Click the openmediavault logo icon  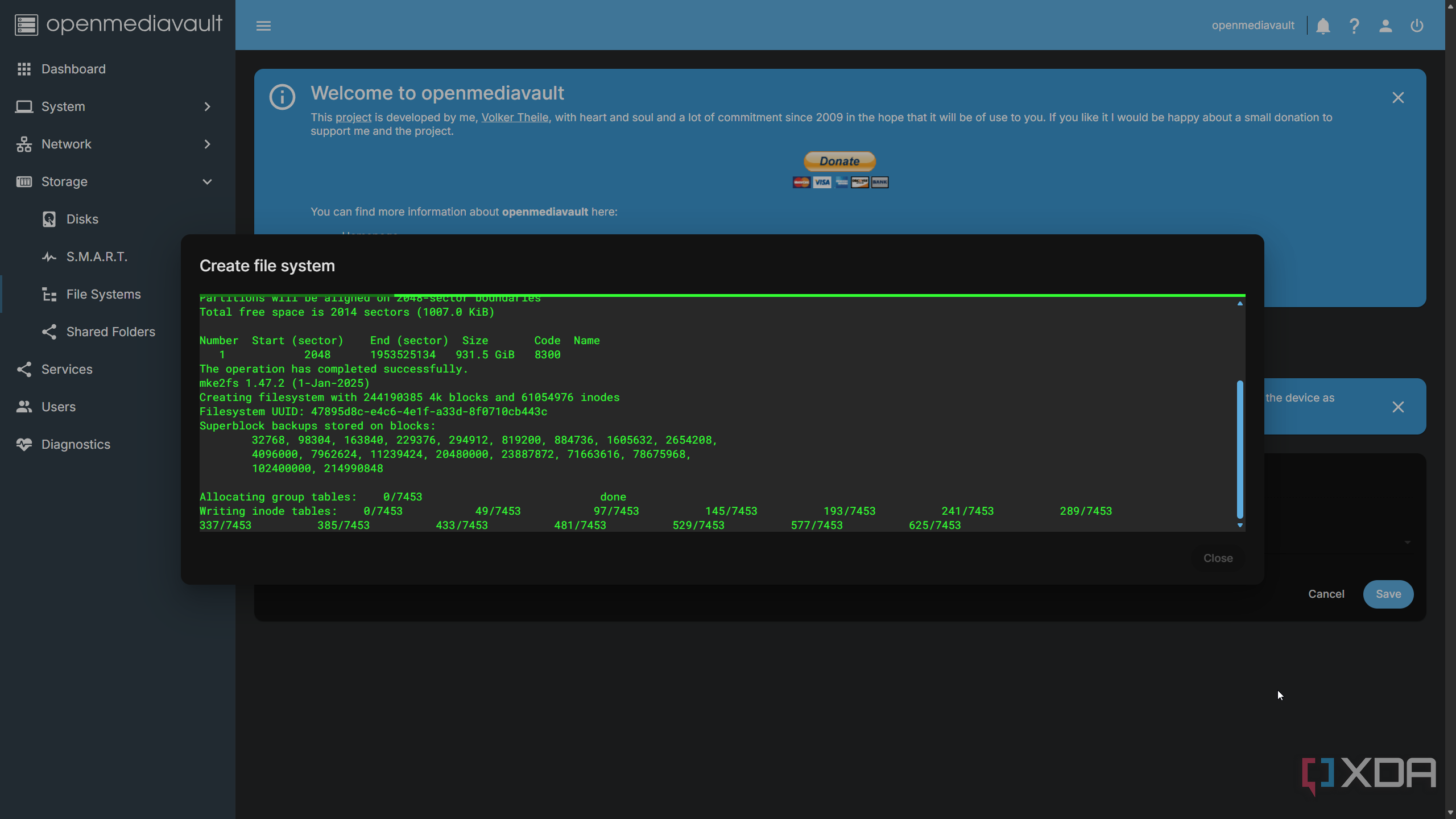pos(26,25)
